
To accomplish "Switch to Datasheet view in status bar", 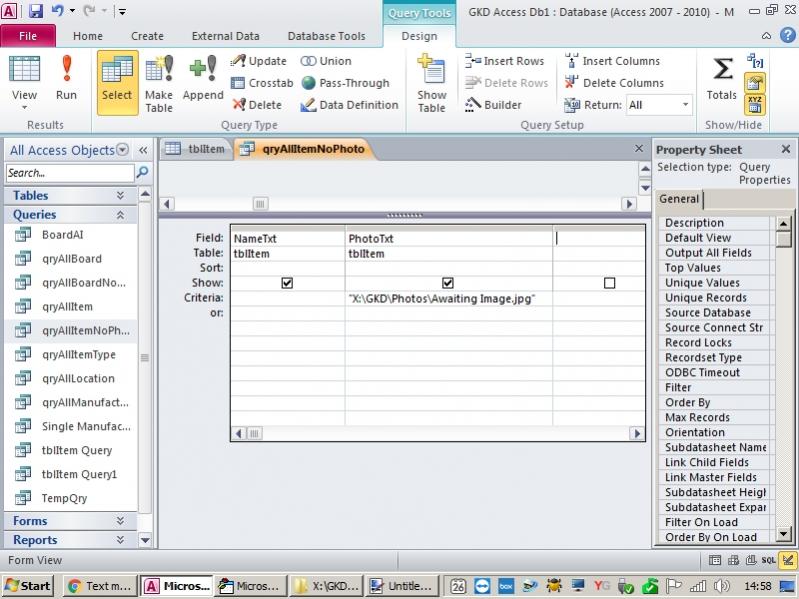I will pyautogui.click(x=715, y=560).
